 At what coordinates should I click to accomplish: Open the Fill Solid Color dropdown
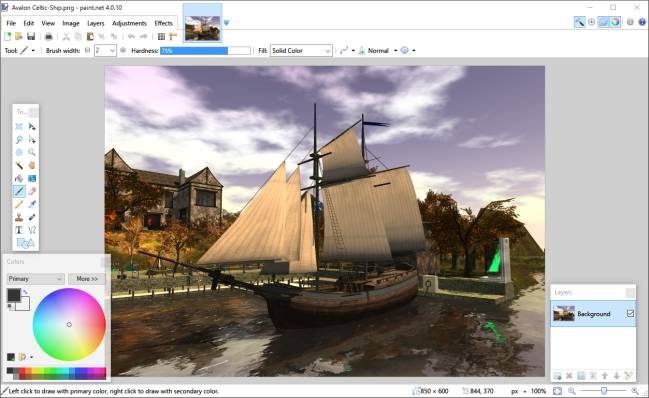pyautogui.click(x=301, y=50)
